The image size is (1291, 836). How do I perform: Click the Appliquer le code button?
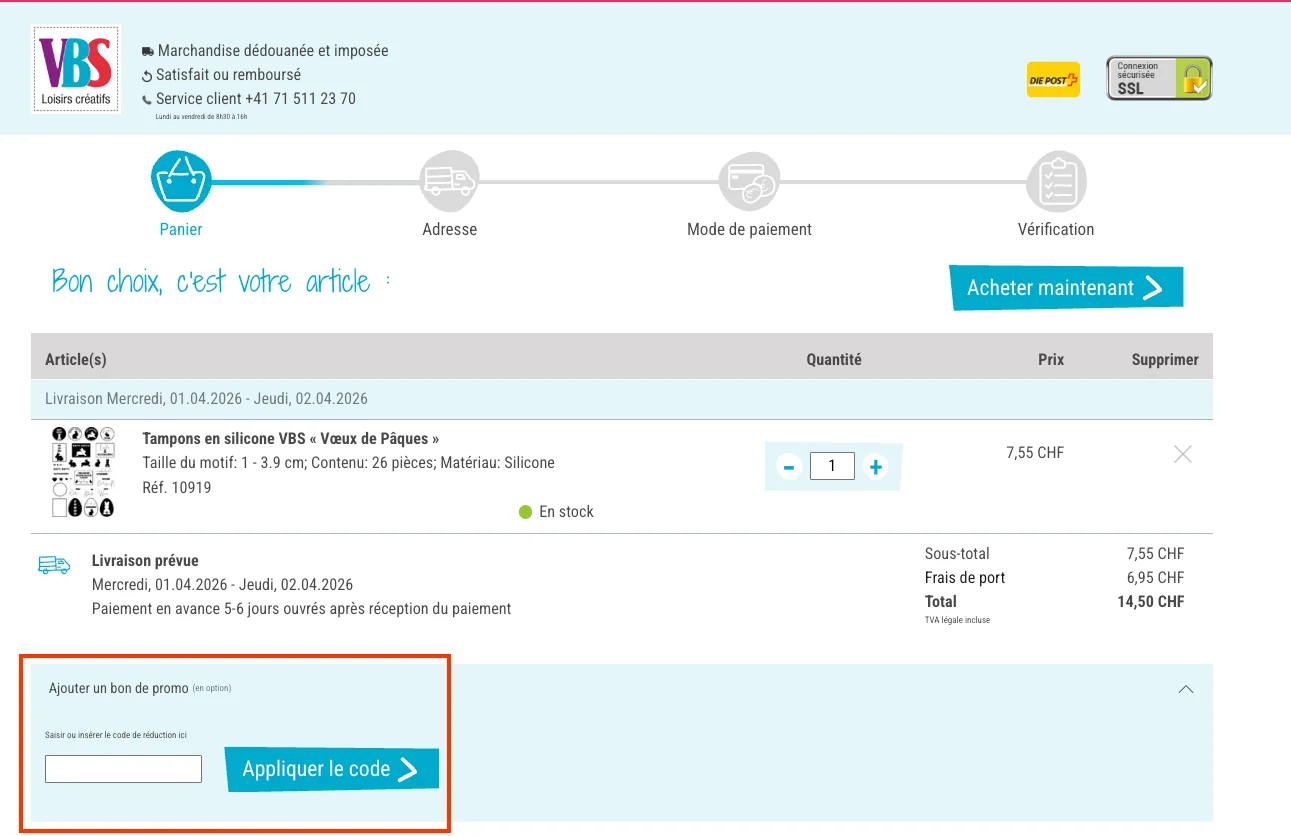pyautogui.click(x=331, y=769)
